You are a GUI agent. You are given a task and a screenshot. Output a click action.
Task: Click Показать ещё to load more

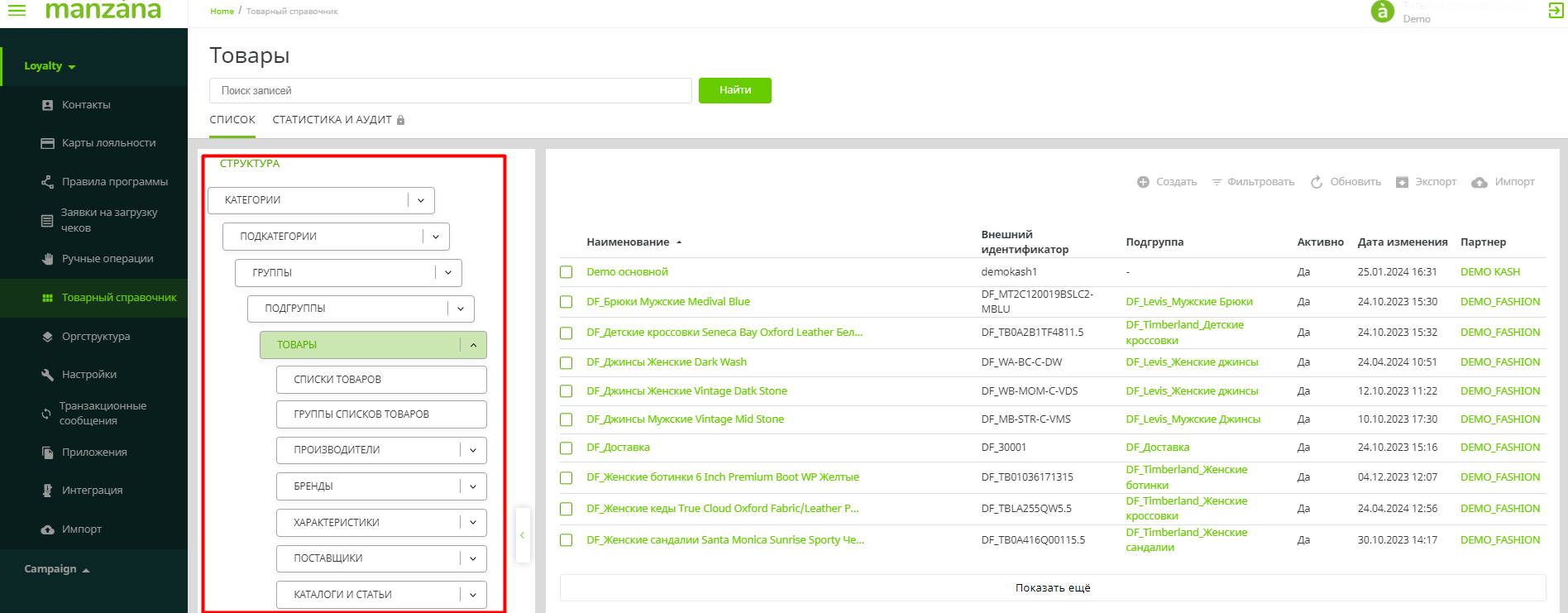pos(1052,588)
